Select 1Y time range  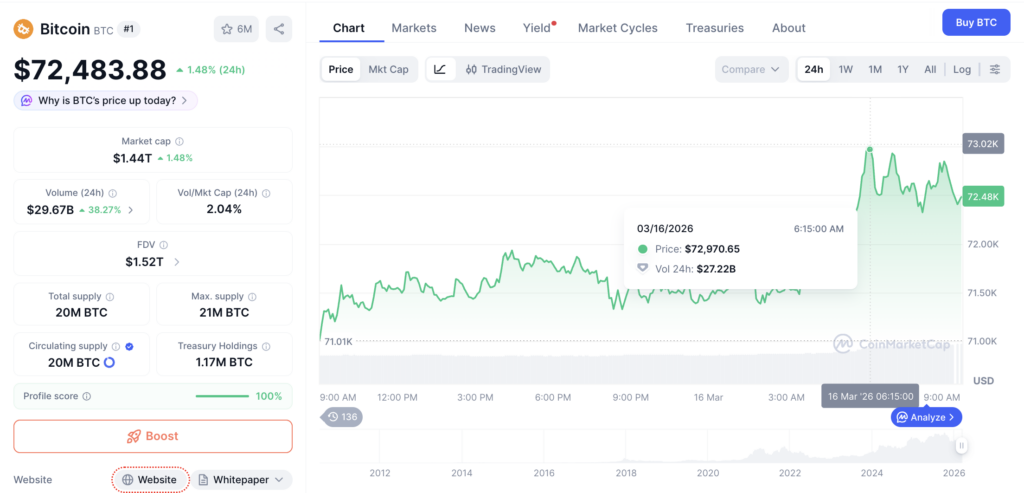(x=903, y=69)
